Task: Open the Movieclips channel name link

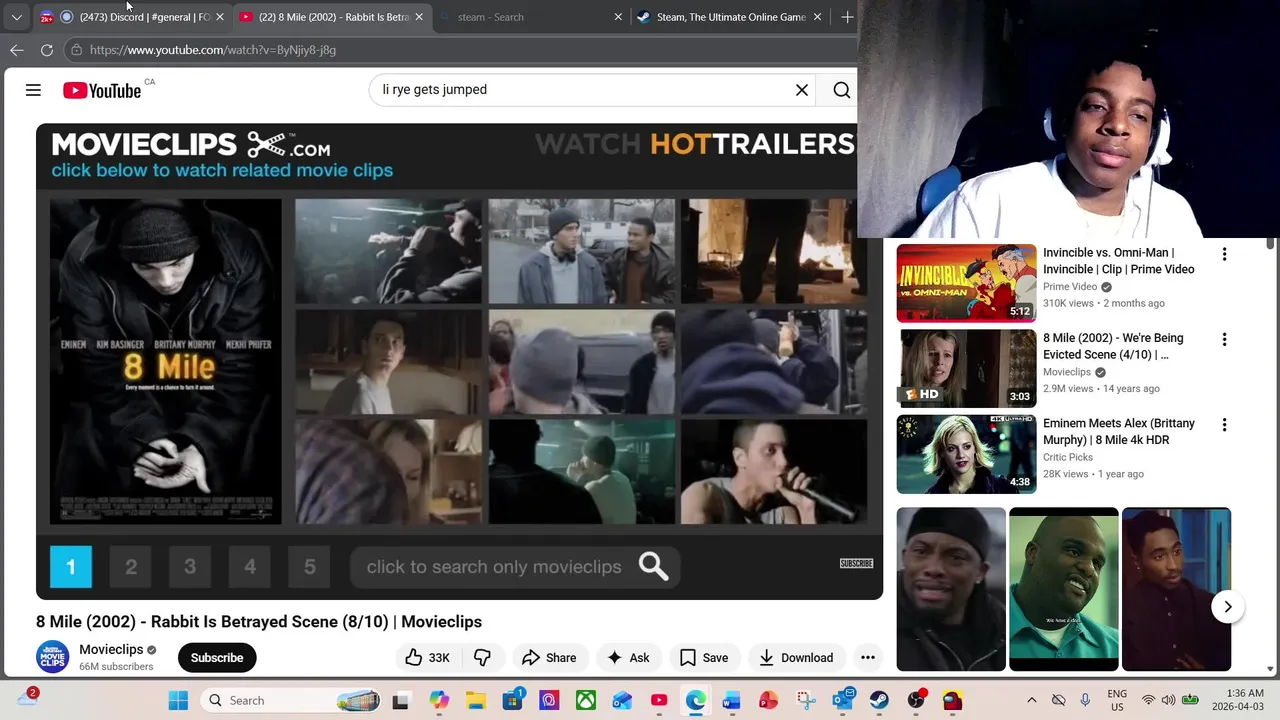Action: click(111, 649)
